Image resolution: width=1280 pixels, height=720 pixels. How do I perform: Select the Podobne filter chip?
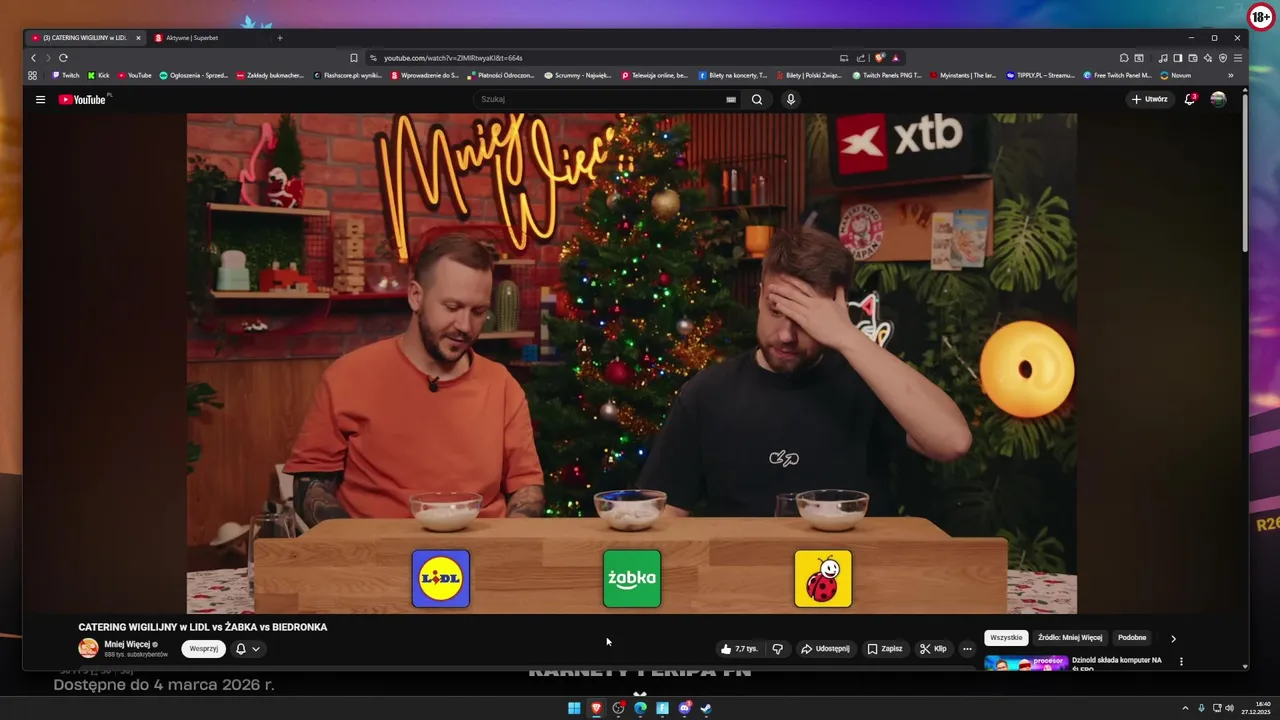tap(1132, 637)
